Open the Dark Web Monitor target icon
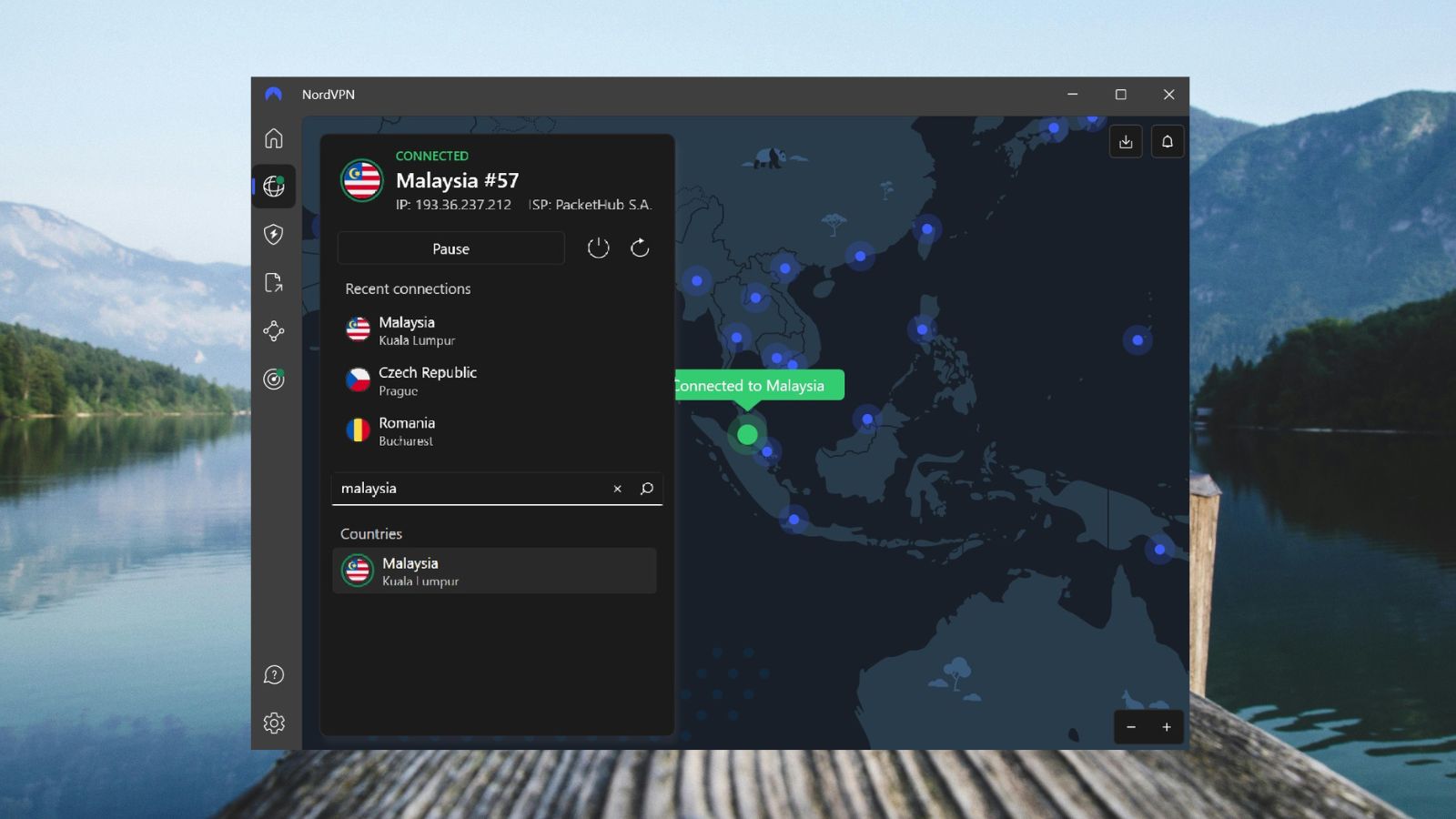The image size is (1456, 819). pos(273,379)
